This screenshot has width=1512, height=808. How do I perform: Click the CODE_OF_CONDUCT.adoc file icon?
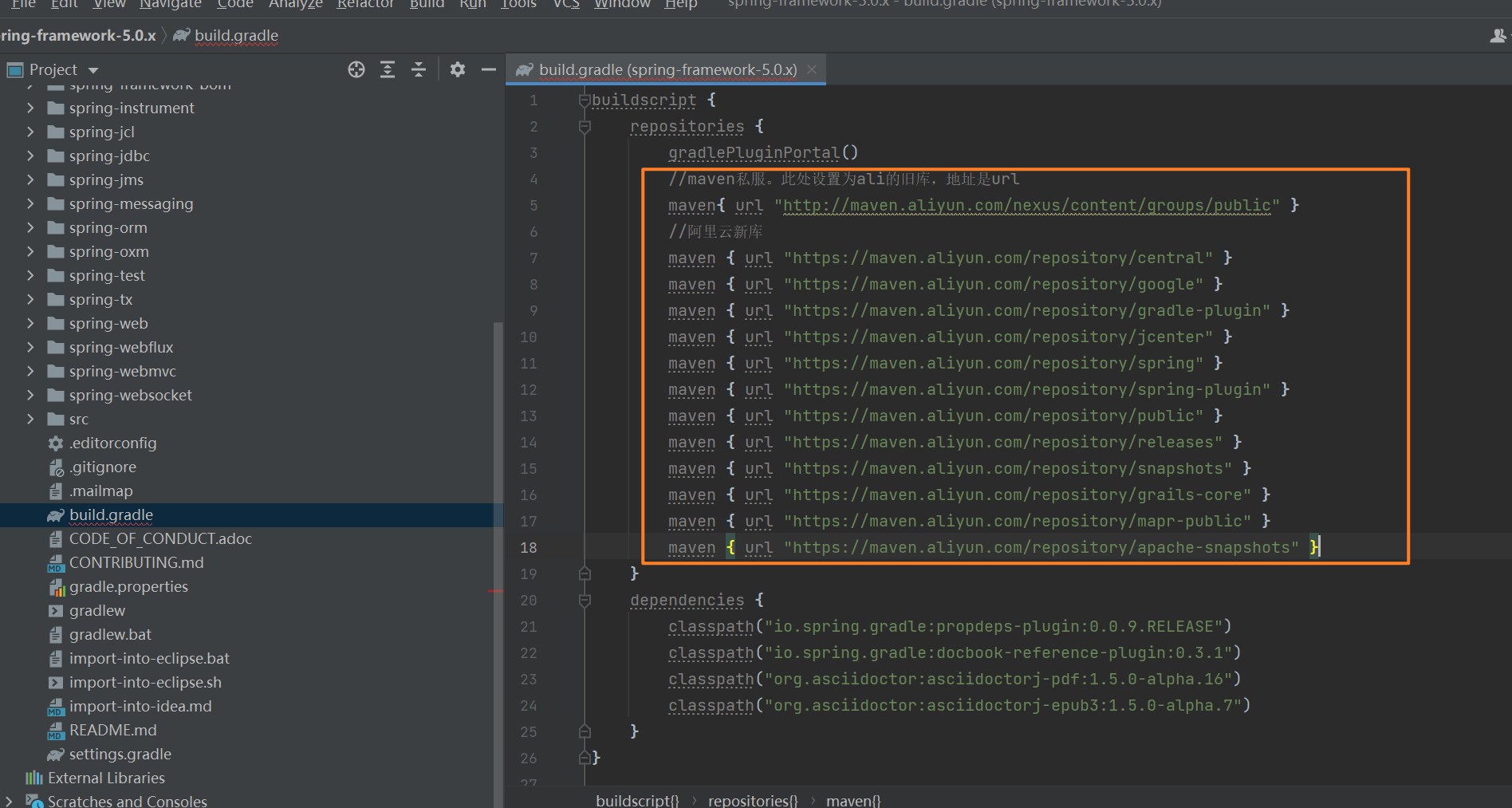click(56, 539)
